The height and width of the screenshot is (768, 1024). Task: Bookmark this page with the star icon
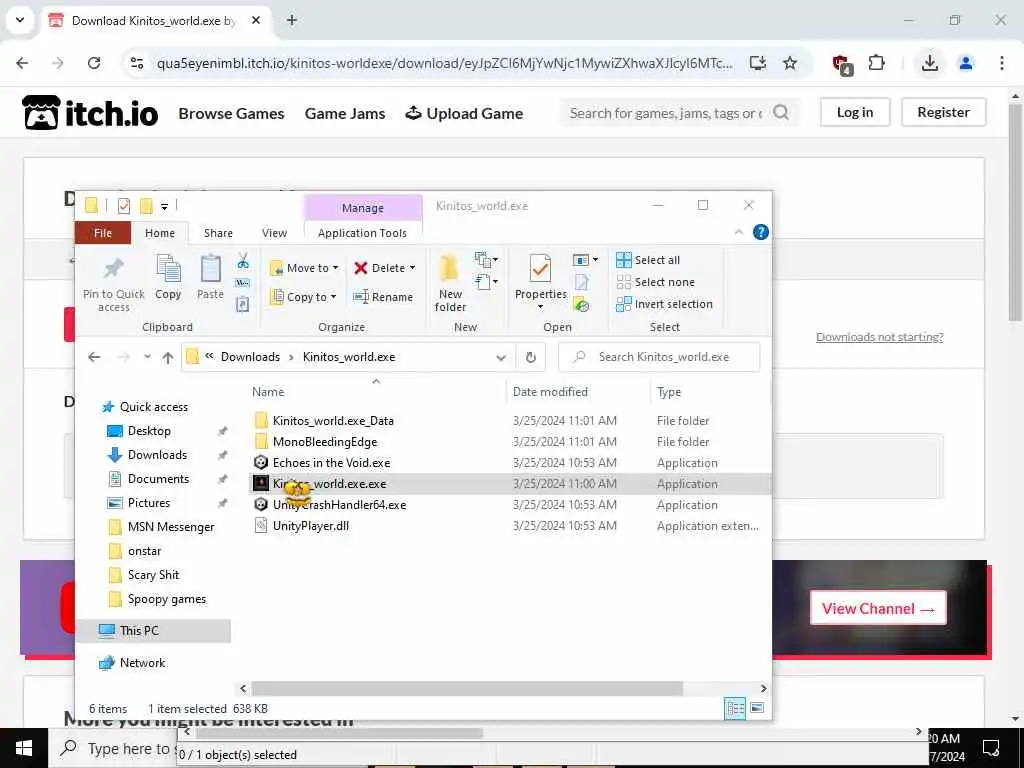point(790,63)
